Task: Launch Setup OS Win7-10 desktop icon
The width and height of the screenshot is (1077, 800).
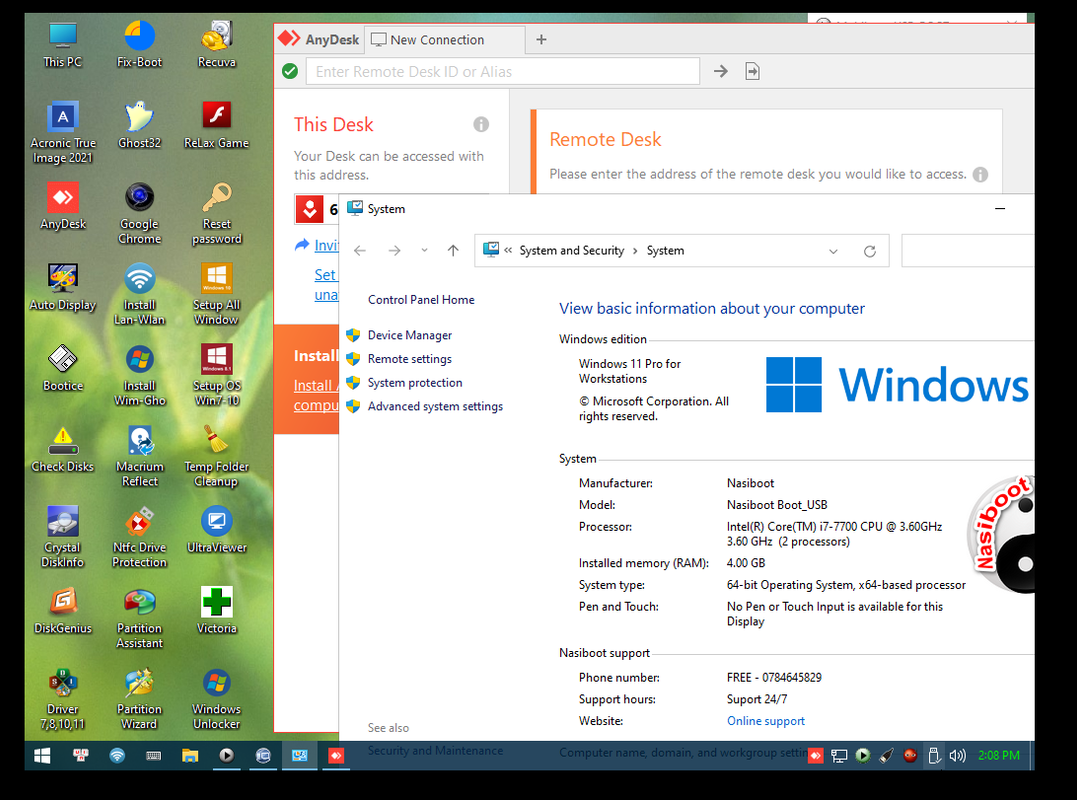Action: pos(216,376)
